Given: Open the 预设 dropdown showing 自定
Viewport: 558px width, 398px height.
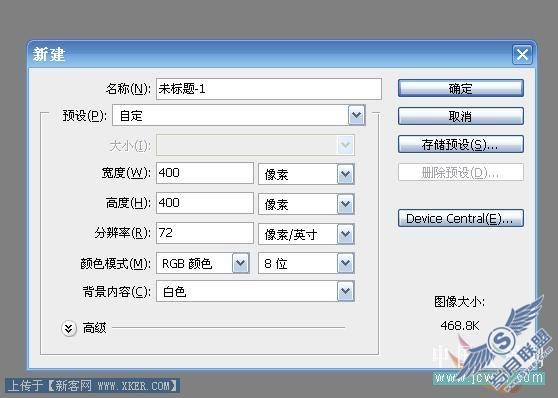Looking at the screenshot, I should (239, 115).
